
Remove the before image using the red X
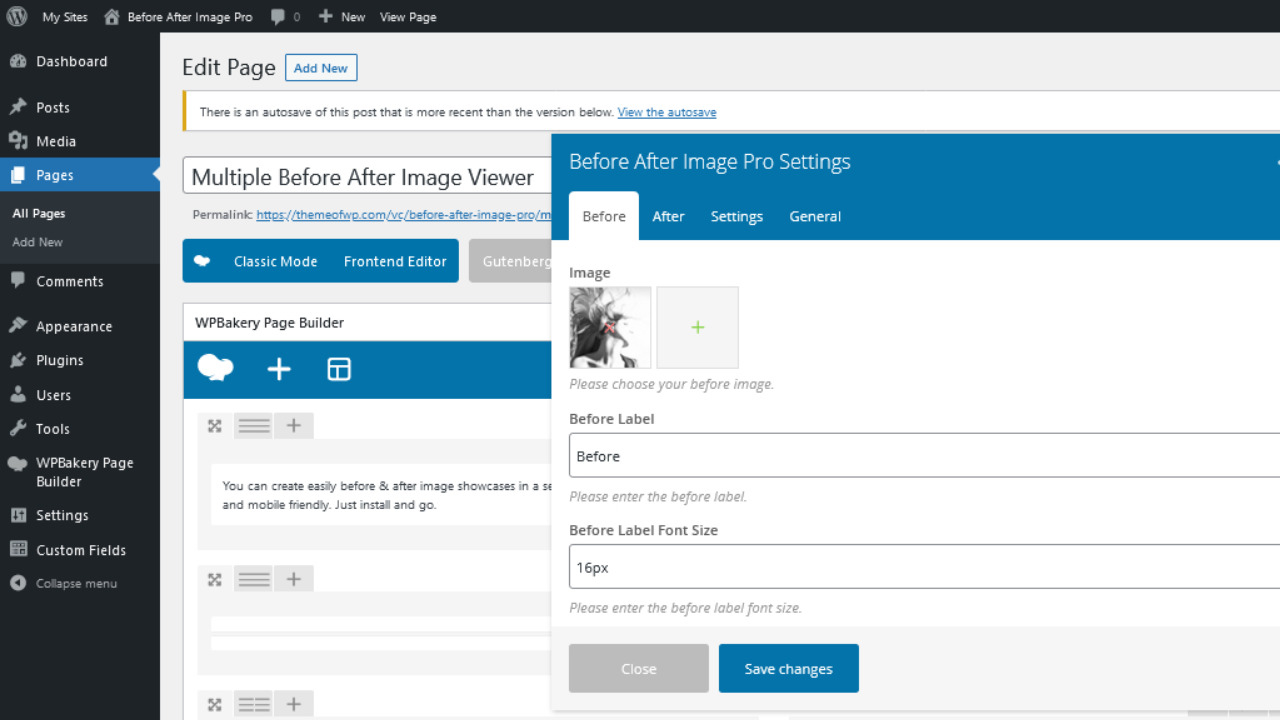pos(609,327)
